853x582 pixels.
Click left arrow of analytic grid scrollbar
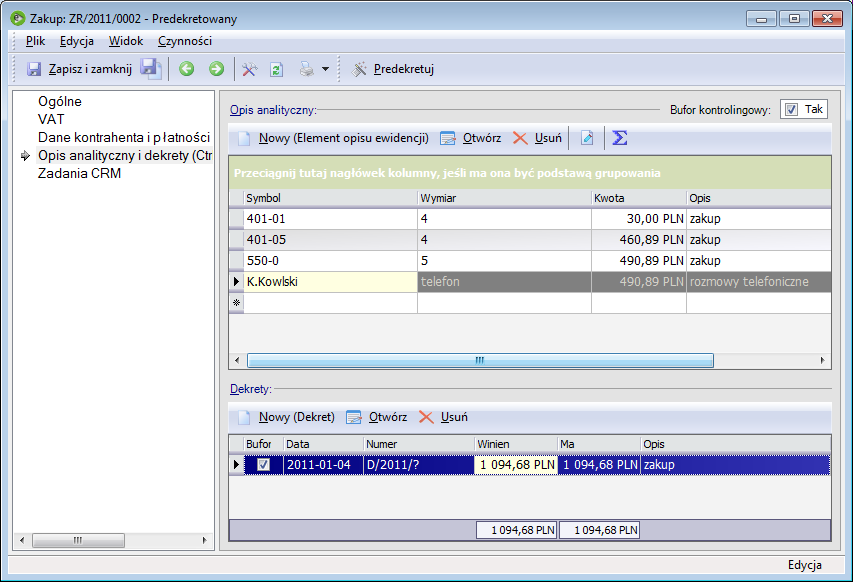click(237, 360)
